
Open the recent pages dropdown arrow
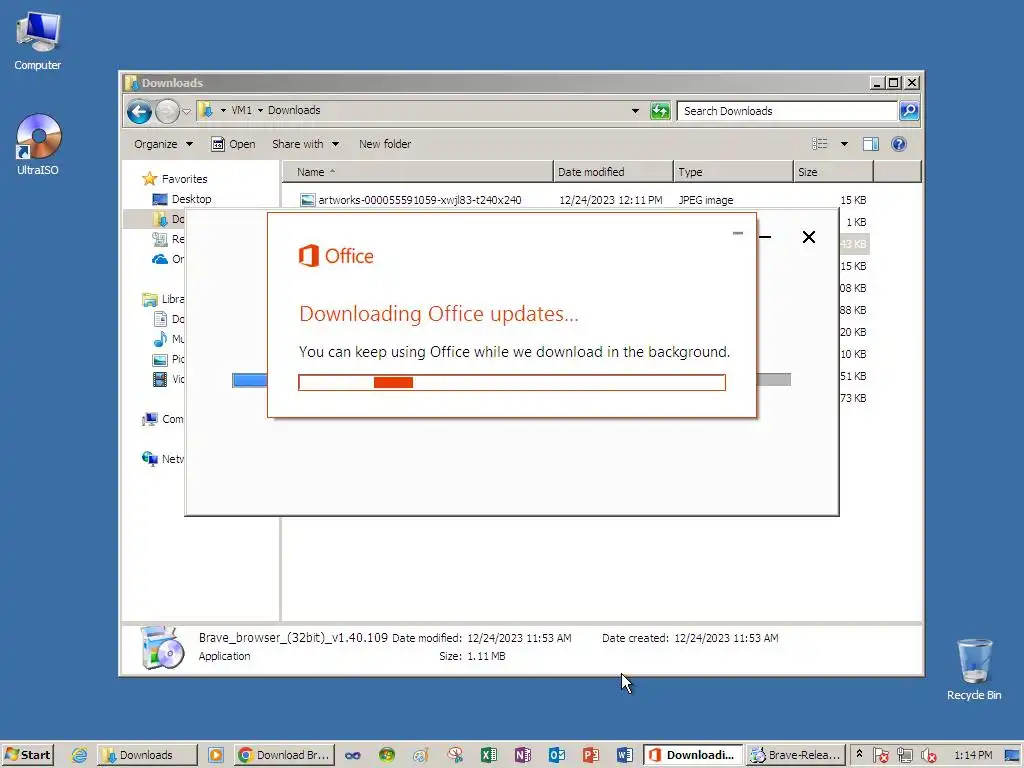186,112
